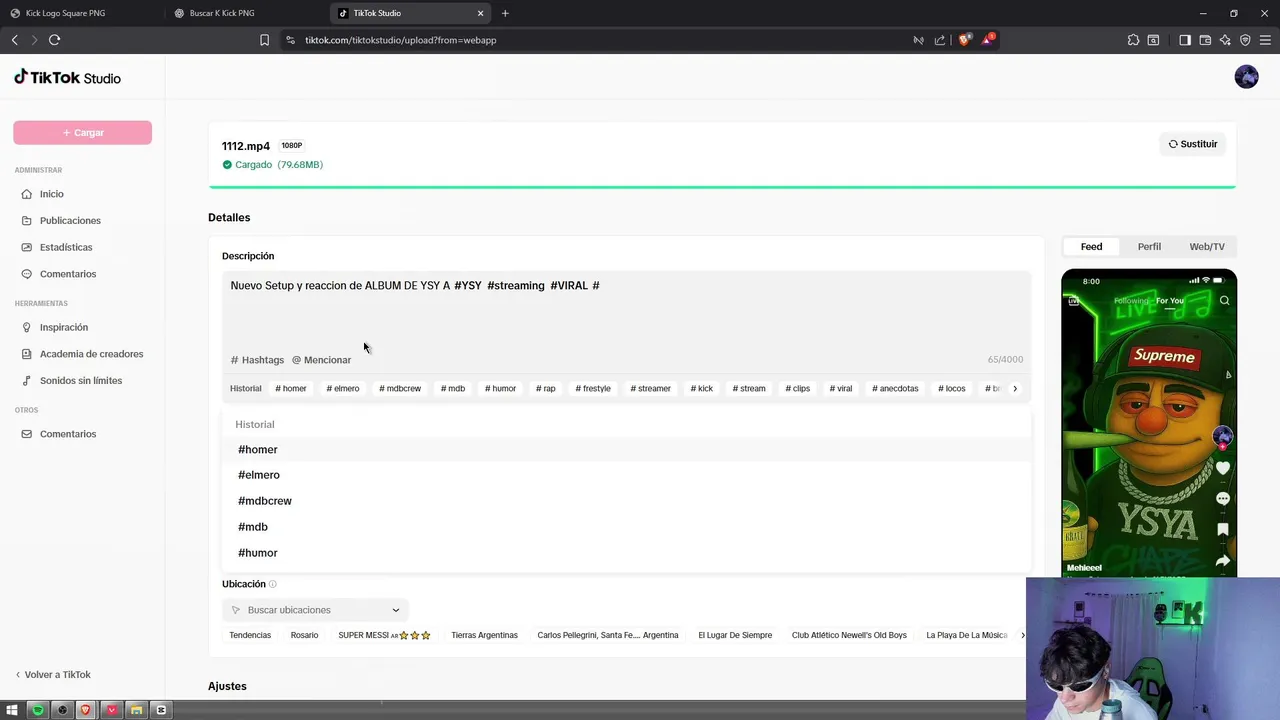Viewport: 1280px width, 720px height.
Task: Switch preview to Perfil tab
Action: point(1149,247)
